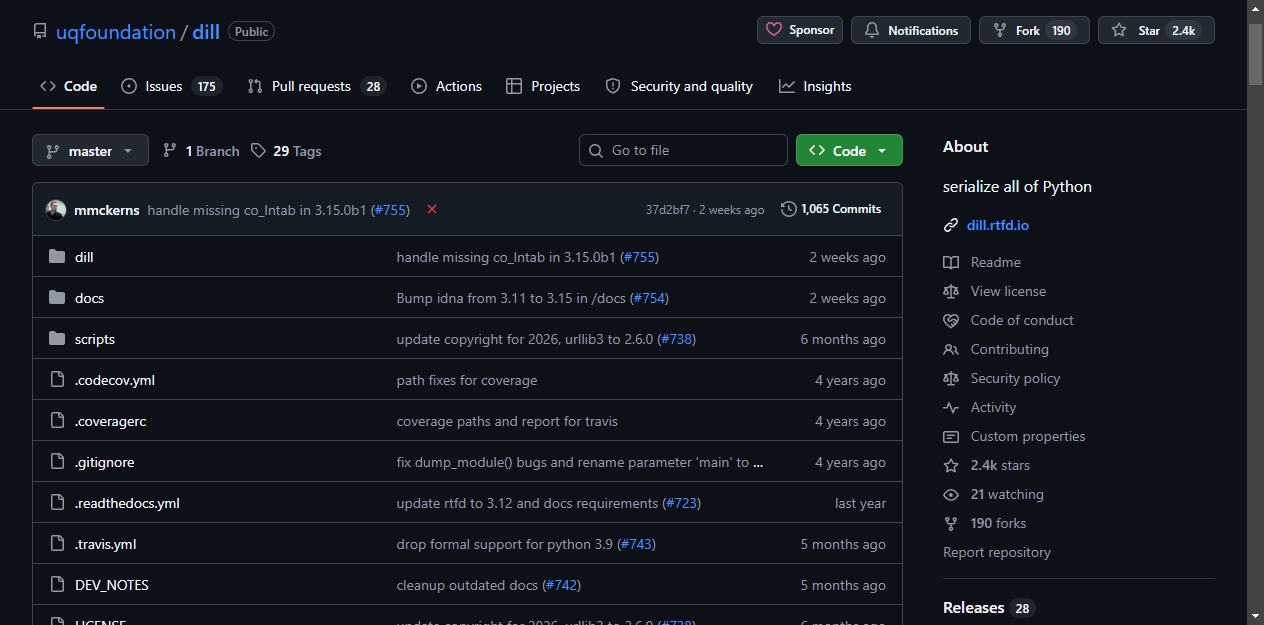
Task: Click the page vertical scrollbar thumb
Action: click(1255, 54)
